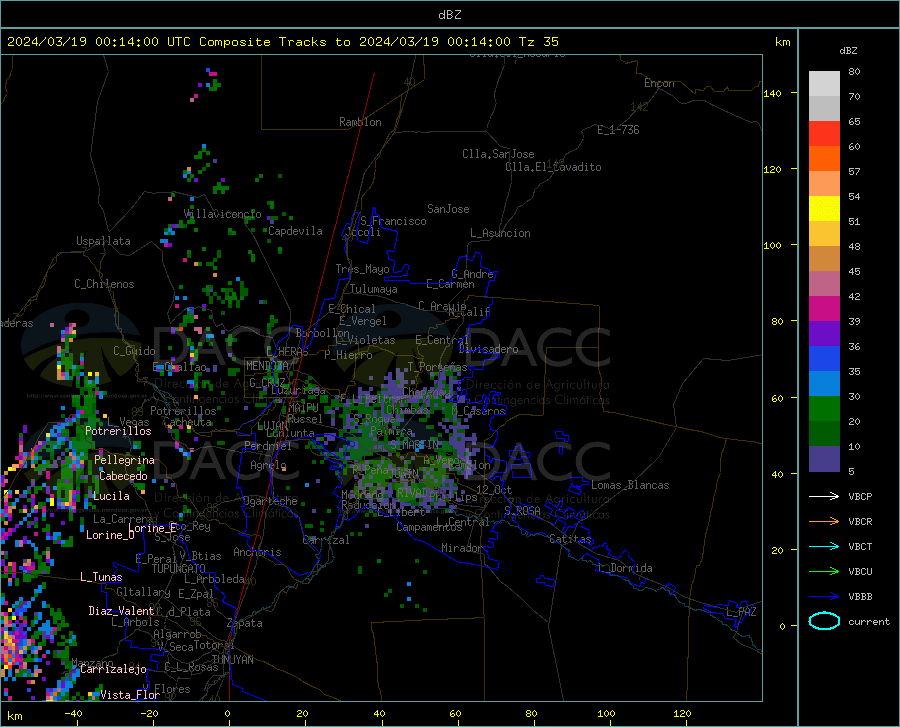Click the Clla.SanJose map label

point(498,154)
